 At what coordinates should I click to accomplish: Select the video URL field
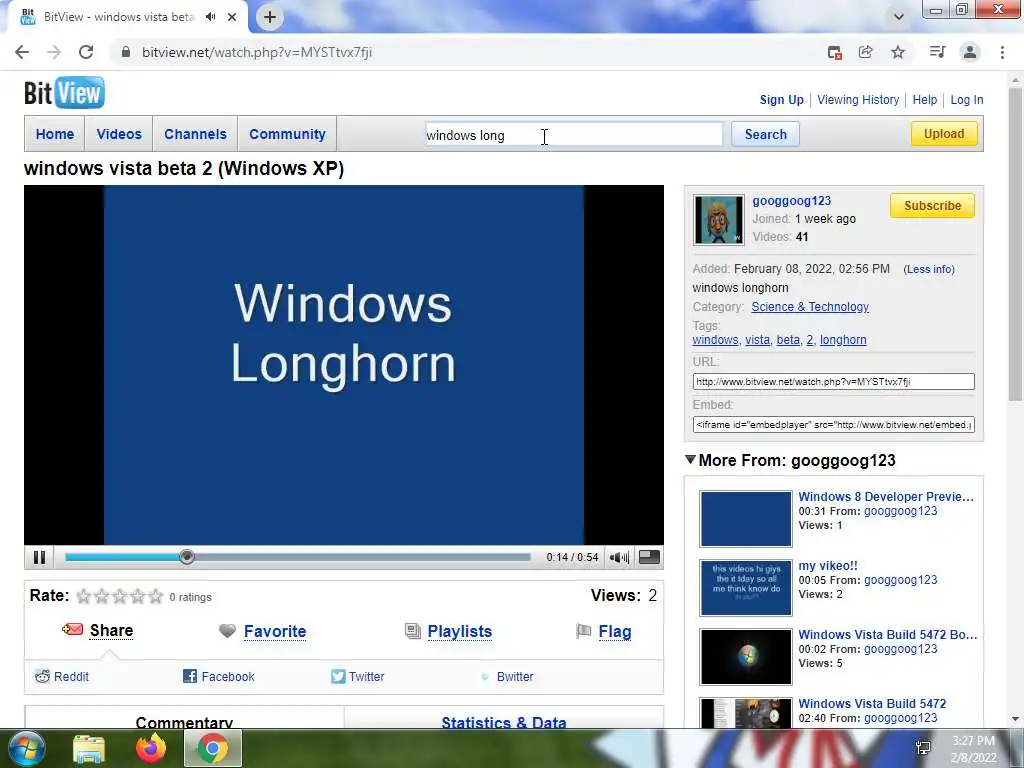833,381
